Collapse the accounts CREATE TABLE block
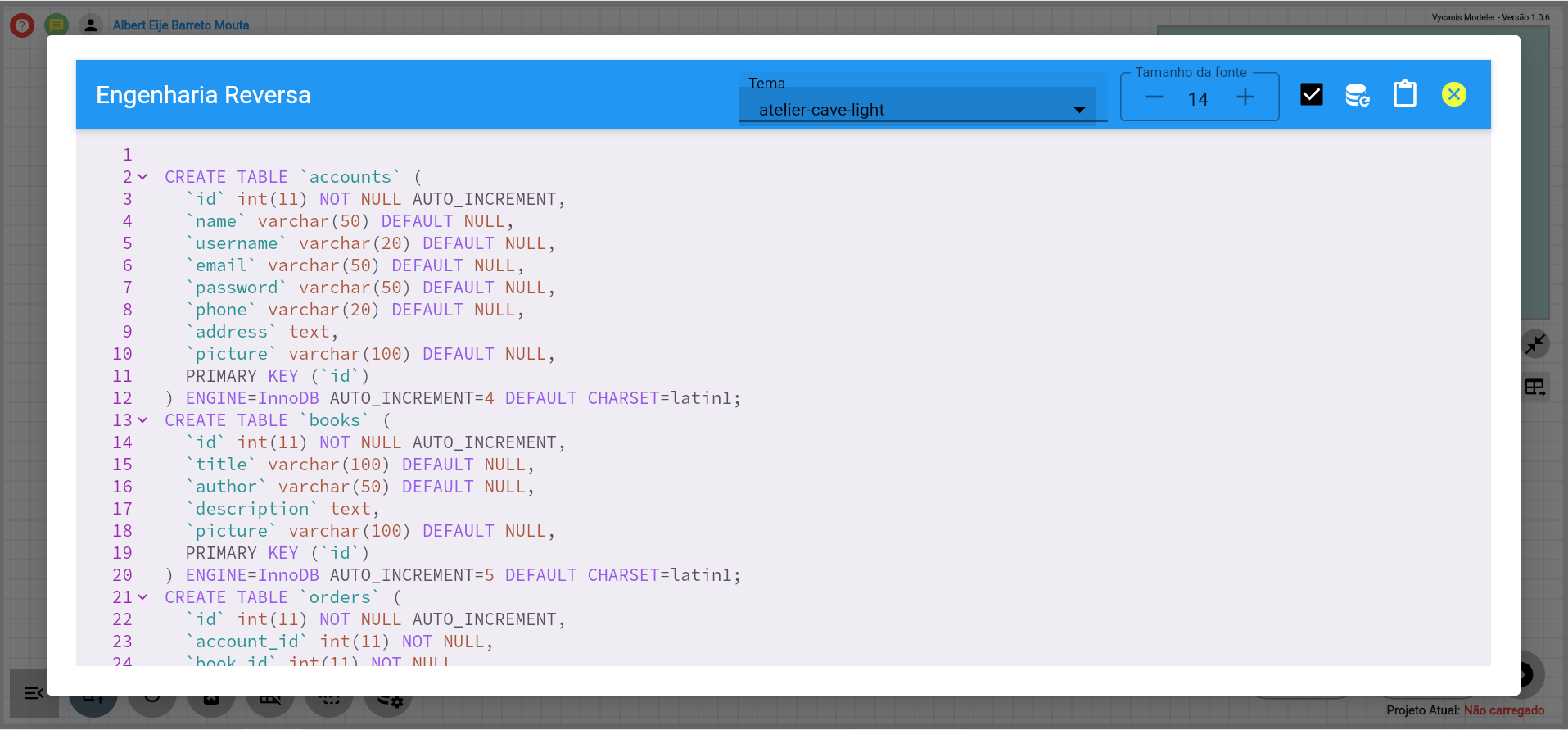 point(142,177)
